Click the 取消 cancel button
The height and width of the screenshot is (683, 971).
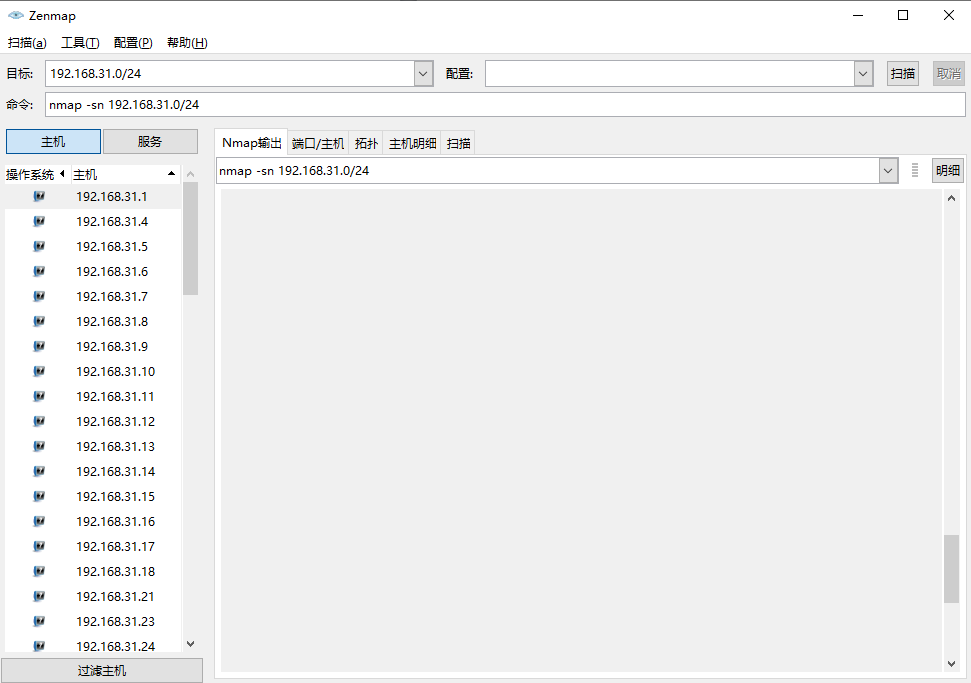(x=949, y=74)
